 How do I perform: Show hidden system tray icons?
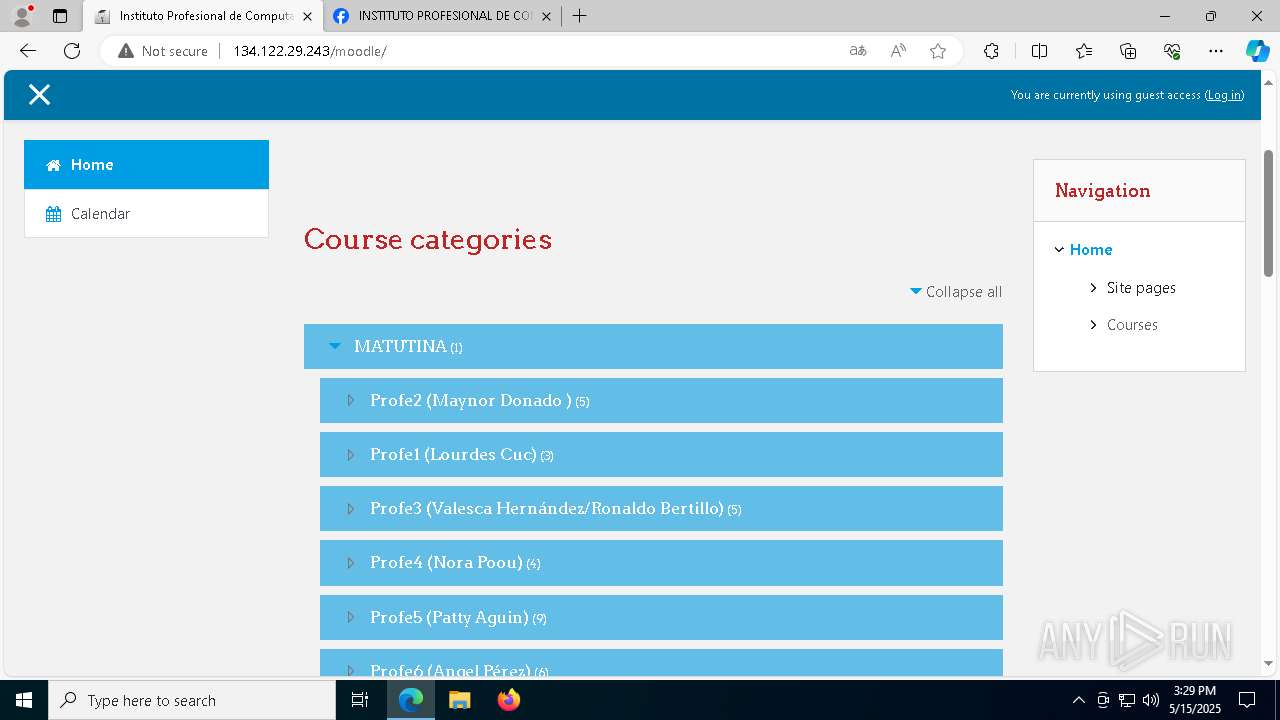click(x=1078, y=700)
